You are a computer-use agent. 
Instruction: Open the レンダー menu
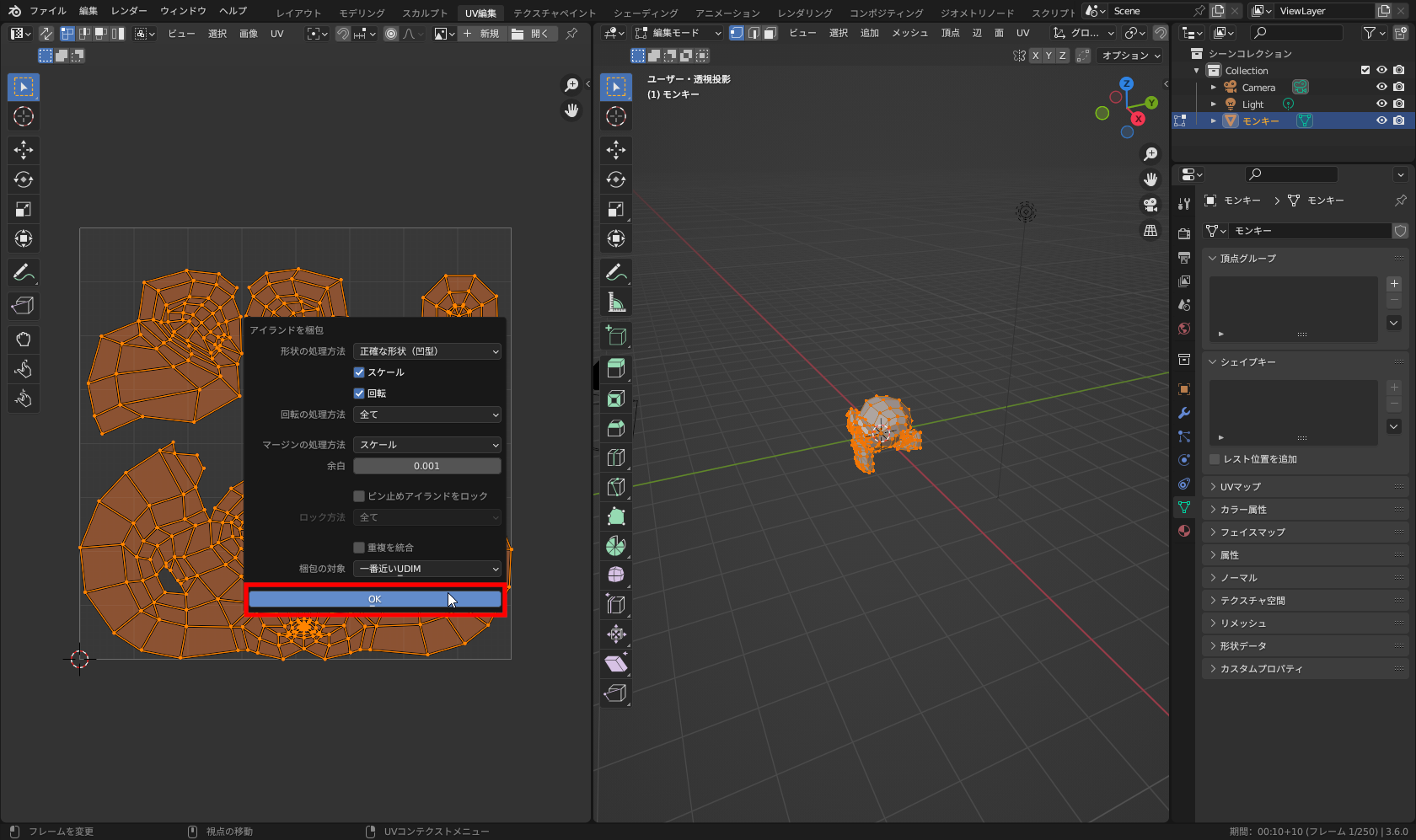click(129, 11)
